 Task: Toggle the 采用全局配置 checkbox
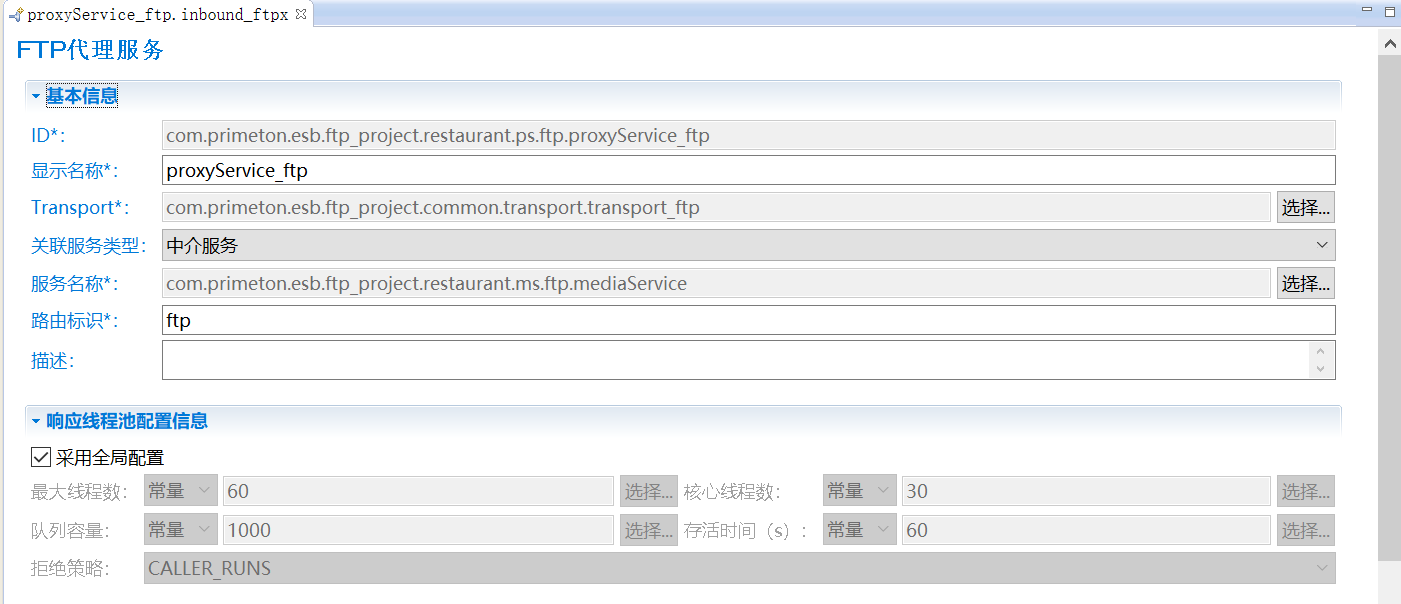point(41,458)
